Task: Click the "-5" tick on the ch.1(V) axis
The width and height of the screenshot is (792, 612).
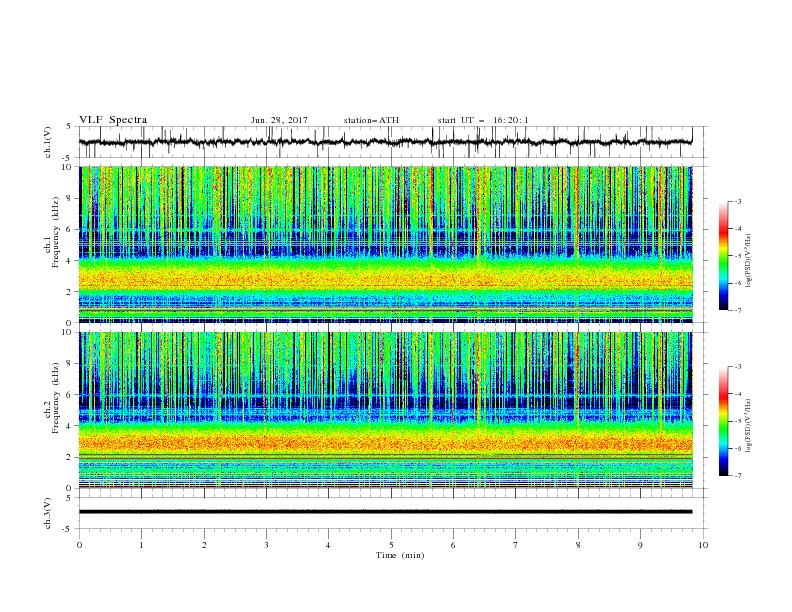Action: [x=68, y=158]
